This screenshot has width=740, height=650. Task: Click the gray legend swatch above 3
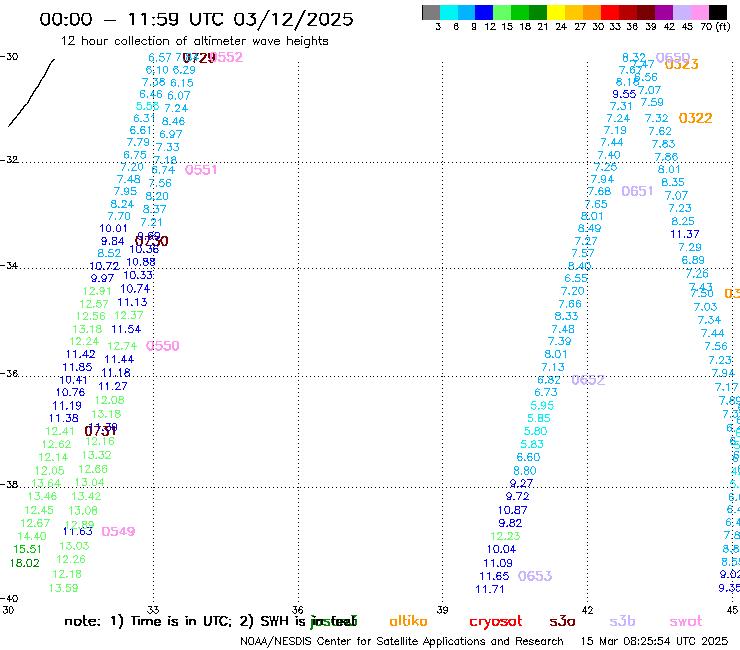pyautogui.click(x=431, y=12)
